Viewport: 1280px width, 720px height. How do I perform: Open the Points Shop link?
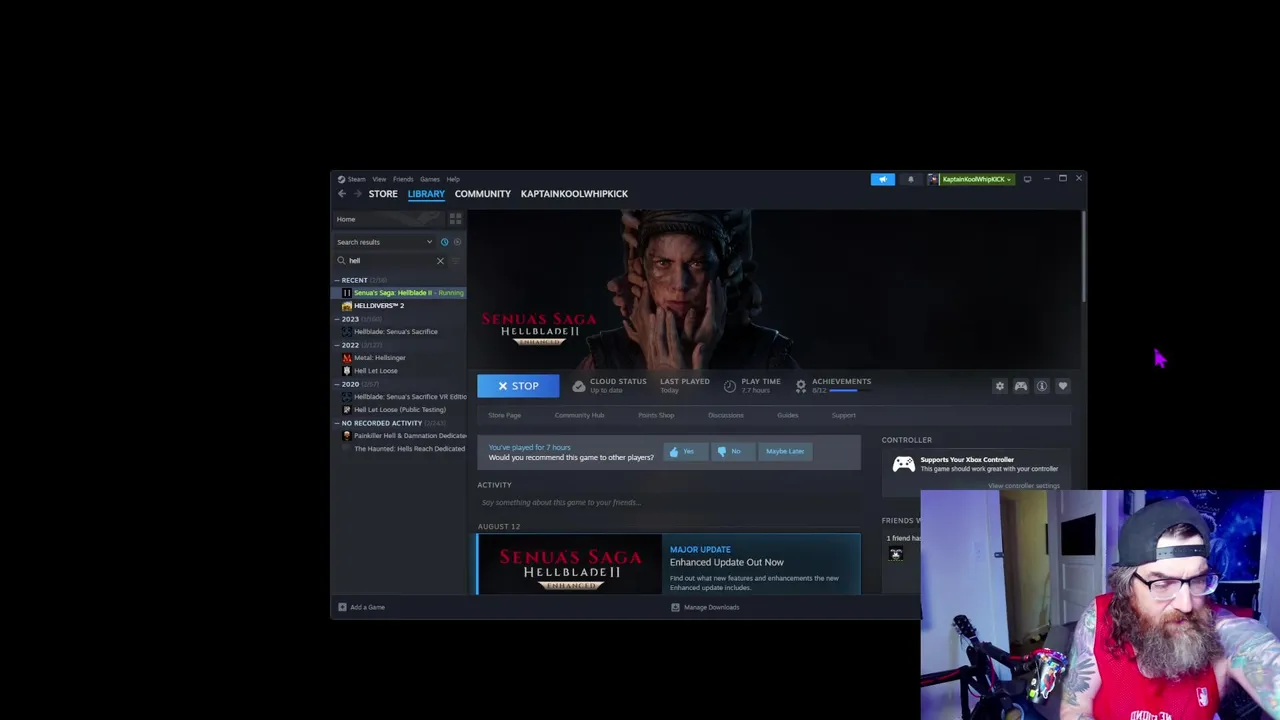pyautogui.click(x=656, y=415)
